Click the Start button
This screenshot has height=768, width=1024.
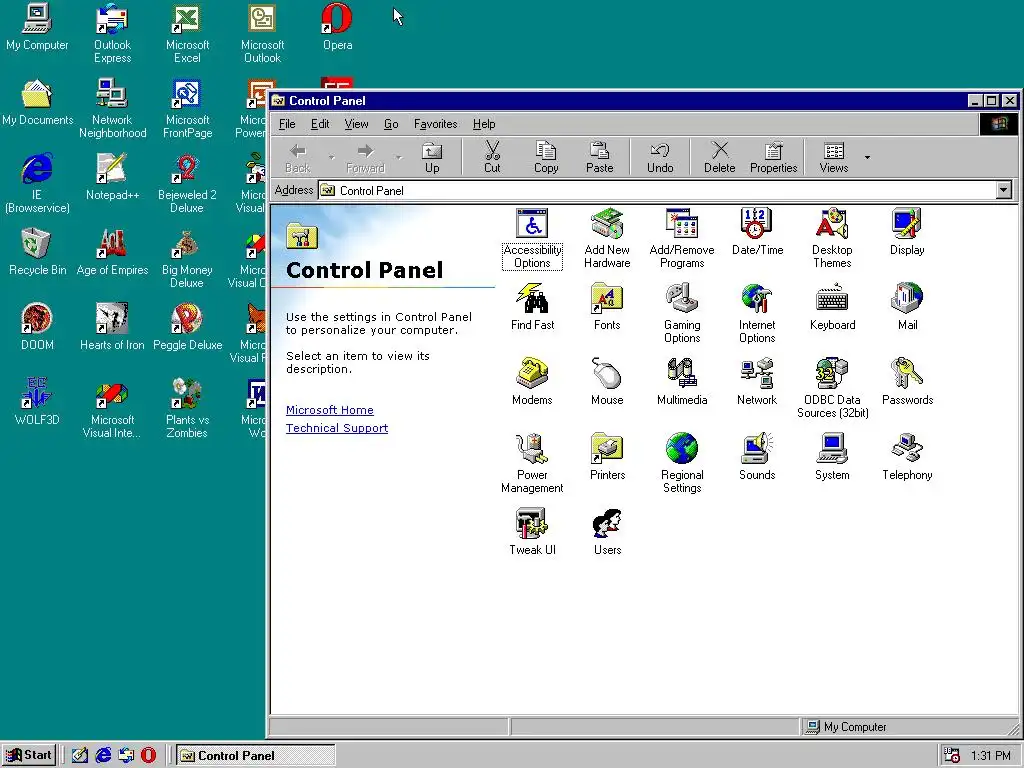tap(29, 755)
